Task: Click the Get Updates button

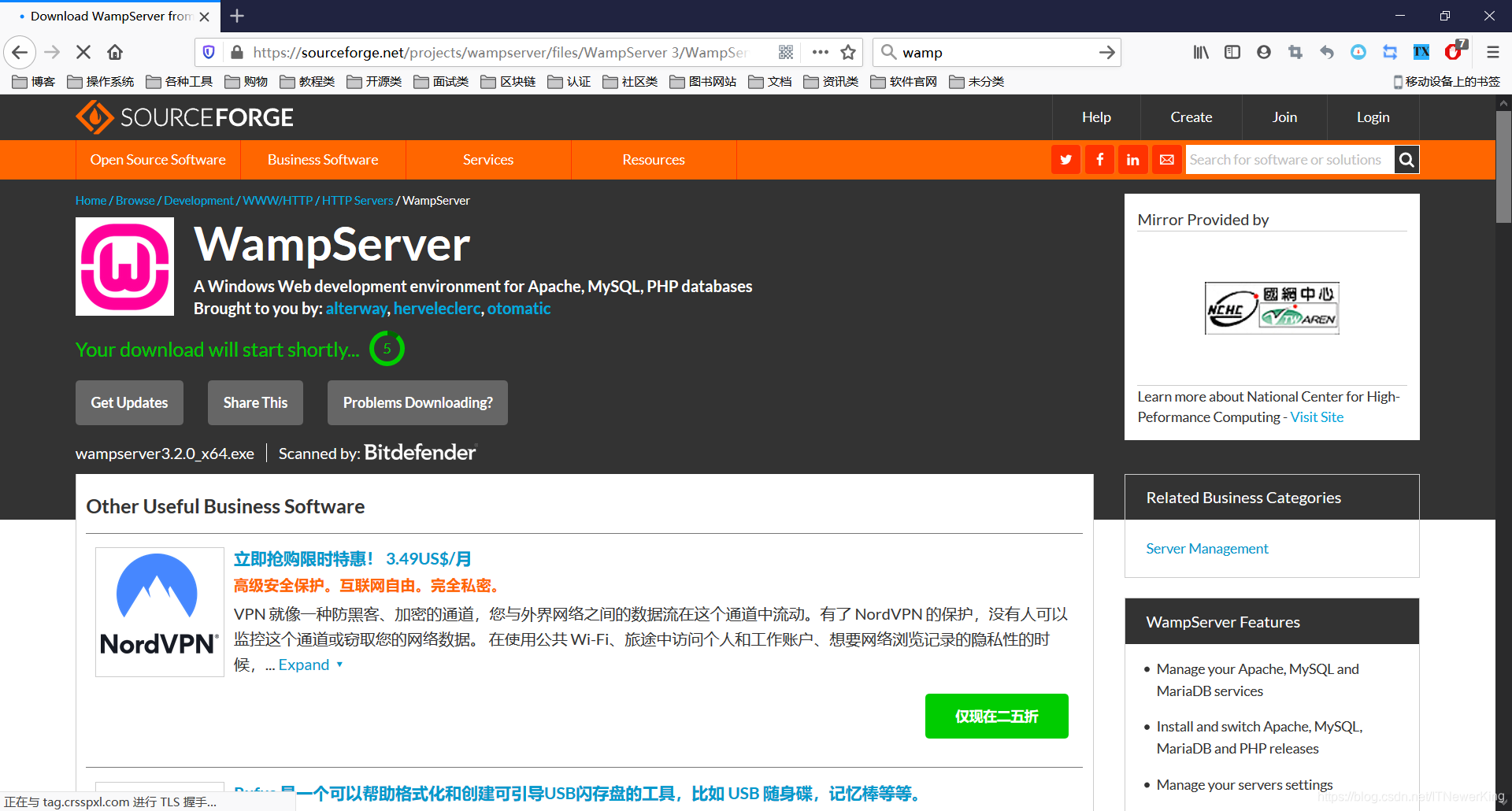Action: (129, 402)
